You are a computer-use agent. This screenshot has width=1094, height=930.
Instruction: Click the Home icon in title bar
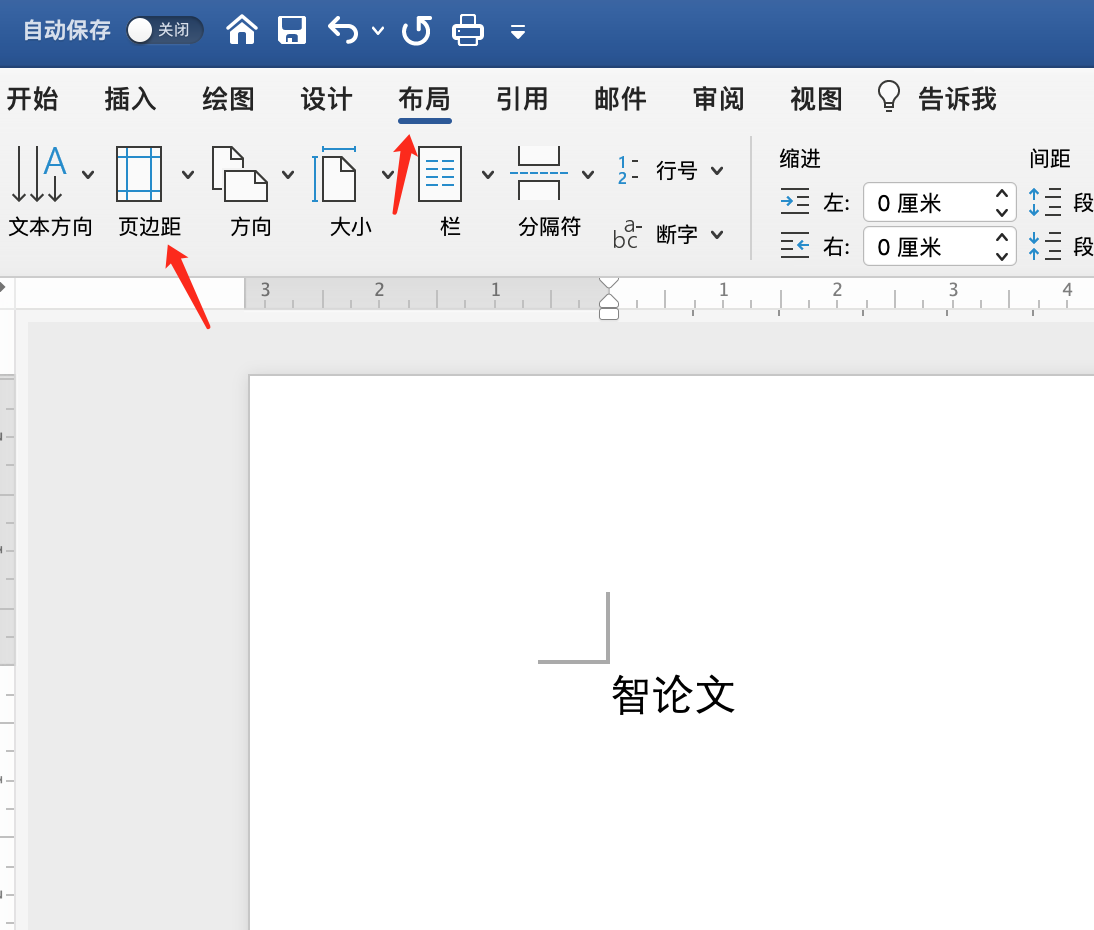pos(242,30)
